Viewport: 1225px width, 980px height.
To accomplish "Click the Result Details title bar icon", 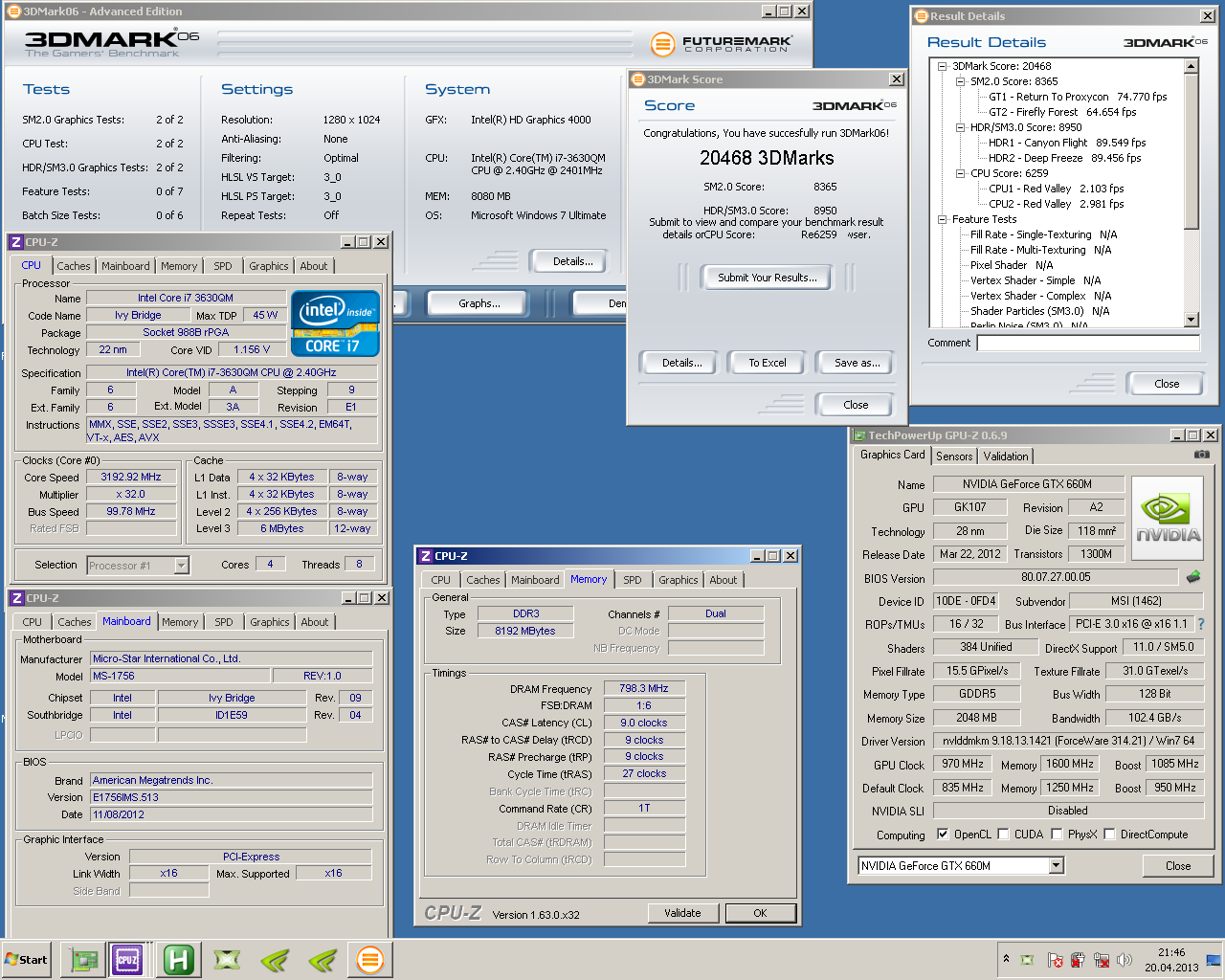I will [922, 16].
